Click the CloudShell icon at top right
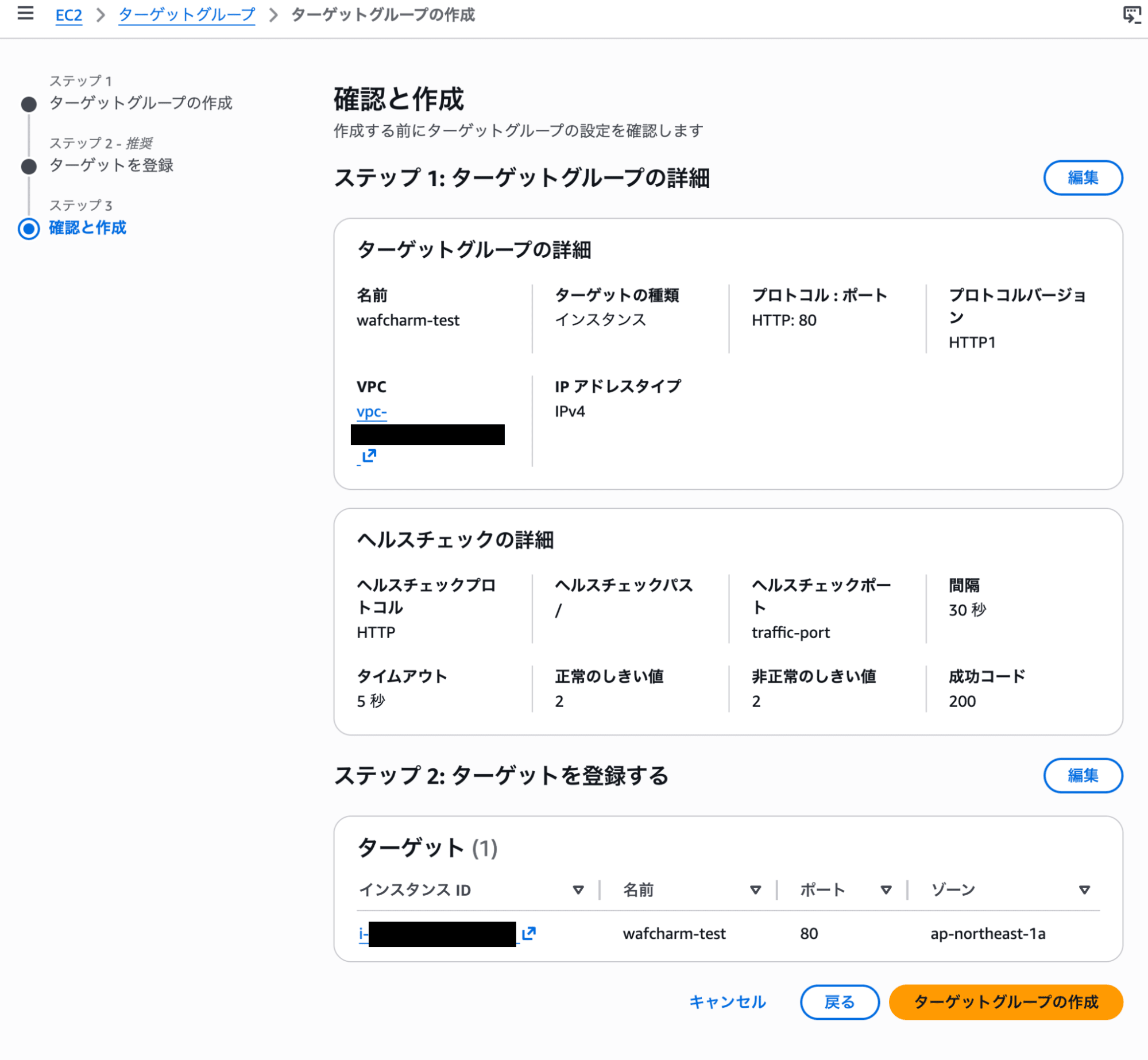This screenshot has height=1060, width=1148. pos(1131,15)
